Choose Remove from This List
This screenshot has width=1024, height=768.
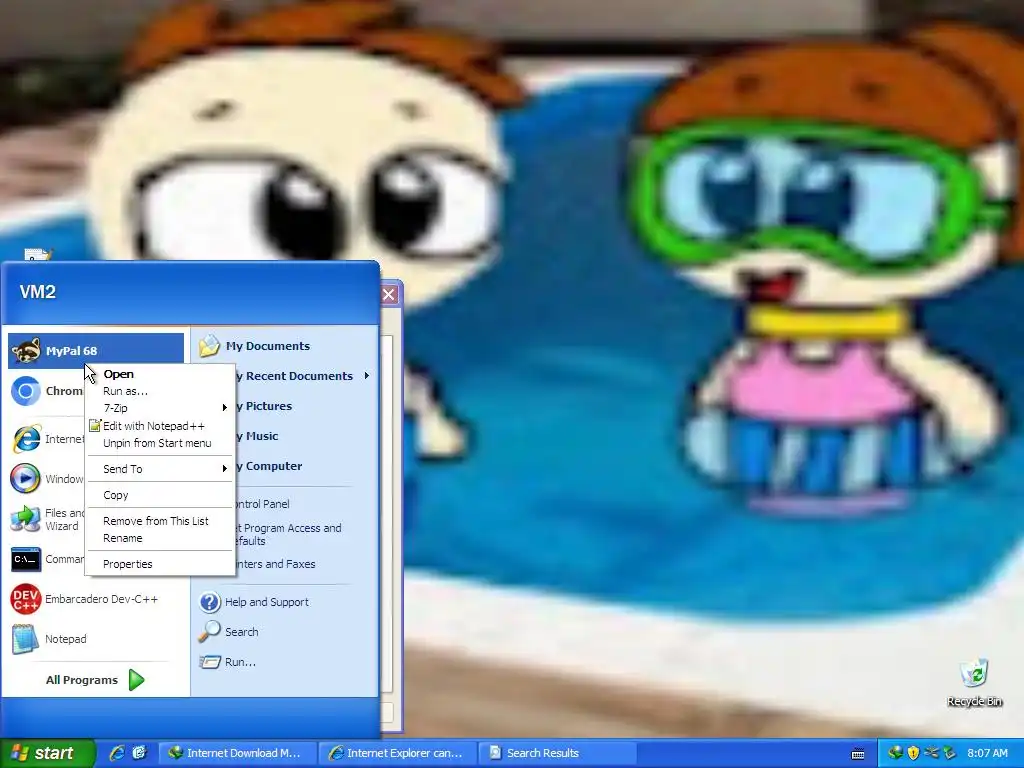pos(160,521)
